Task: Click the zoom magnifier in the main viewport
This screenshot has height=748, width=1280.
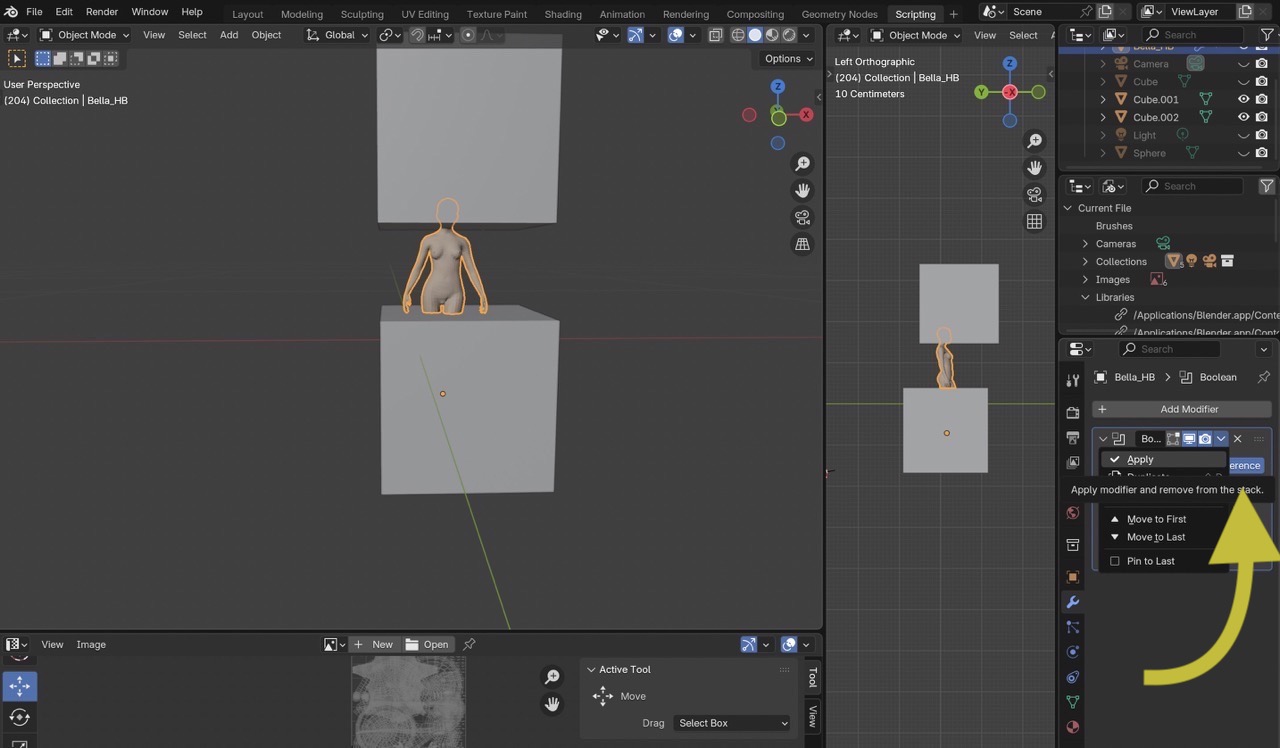Action: tap(802, 164)
